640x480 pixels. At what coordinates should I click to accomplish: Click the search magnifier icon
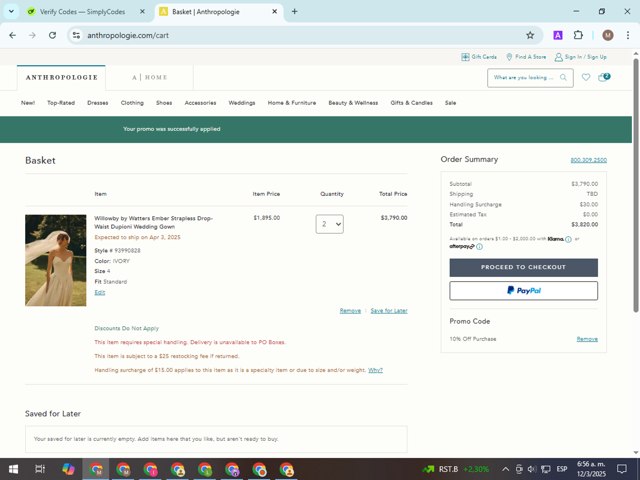pyautogui.click(x=563, y=78)
